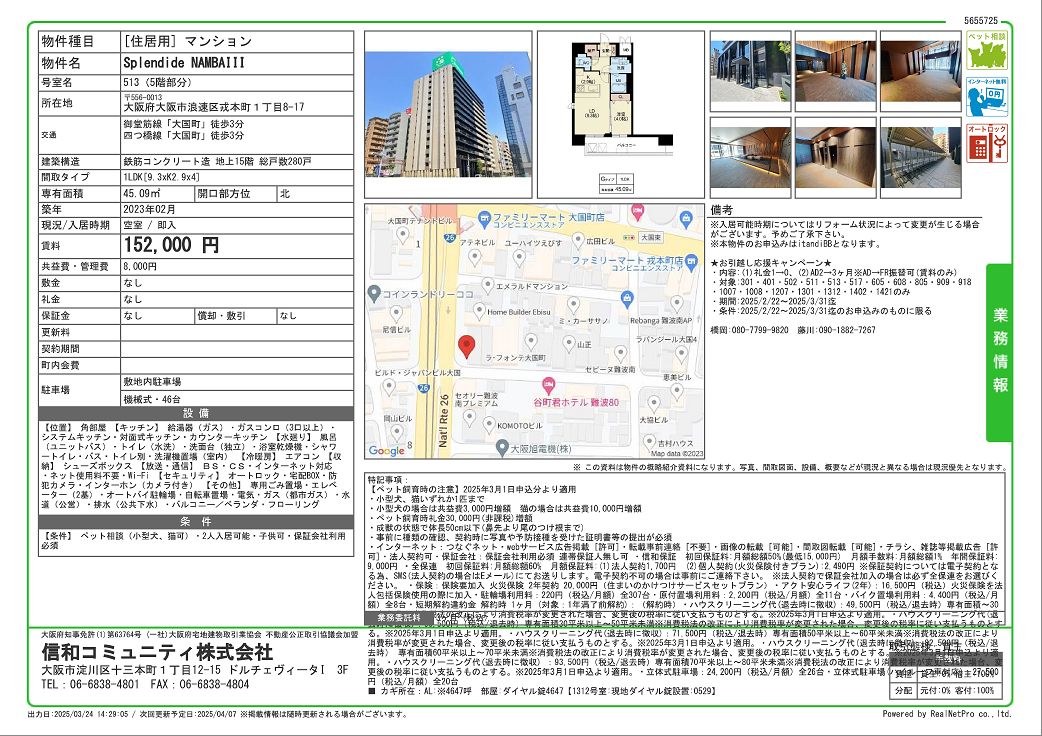1042x736 pixels.
Task: Click the 条件 section header
Action: [x=196, y=521]
